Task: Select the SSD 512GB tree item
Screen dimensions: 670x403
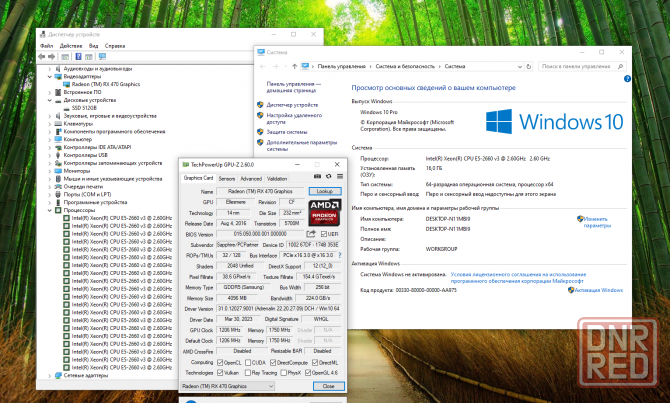Action: click(84, 108)
